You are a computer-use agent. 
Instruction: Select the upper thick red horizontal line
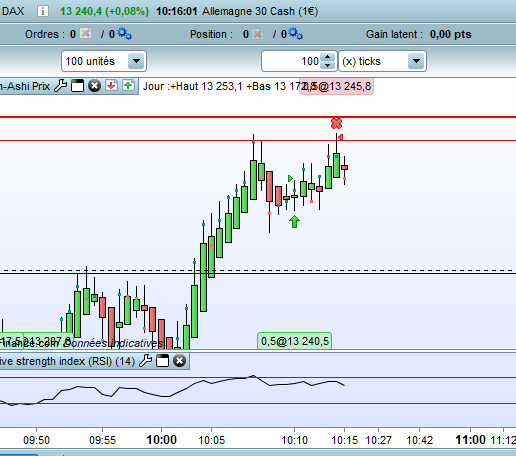[x=258, y=117]
